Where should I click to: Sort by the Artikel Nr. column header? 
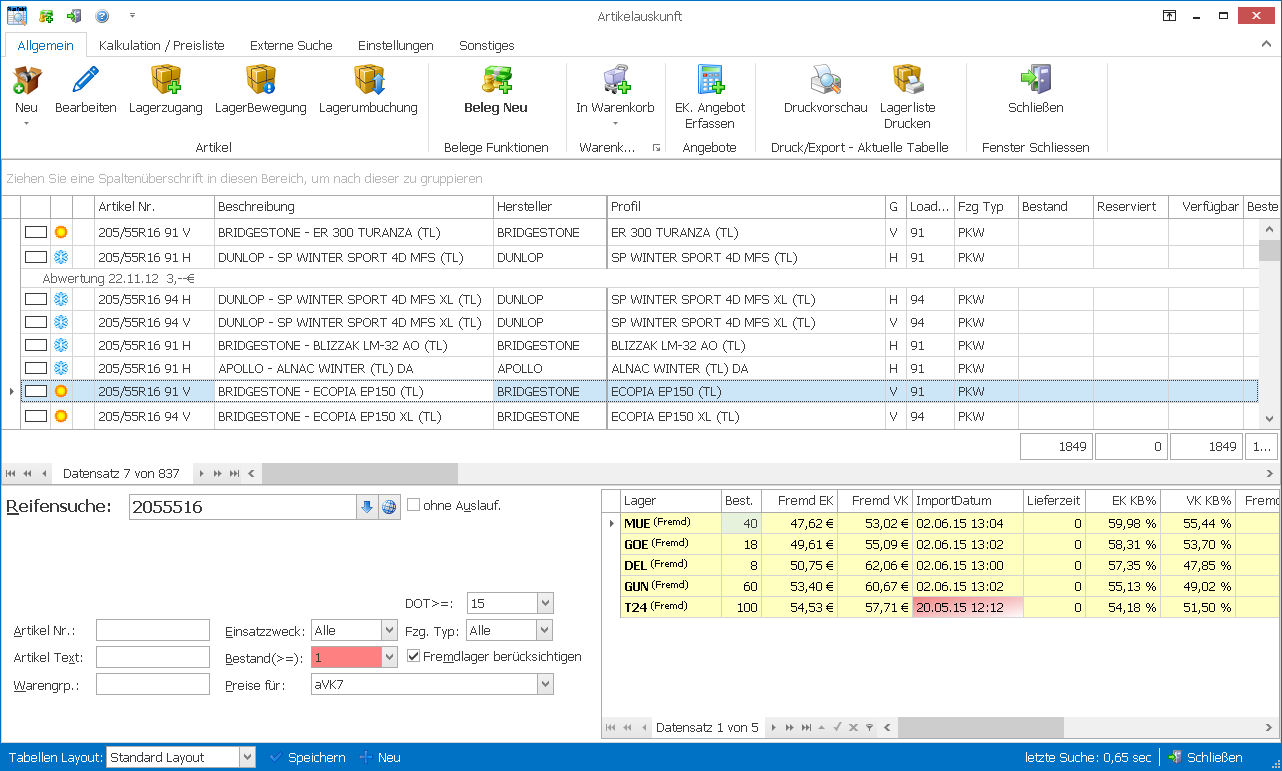[x=154, y=207]
